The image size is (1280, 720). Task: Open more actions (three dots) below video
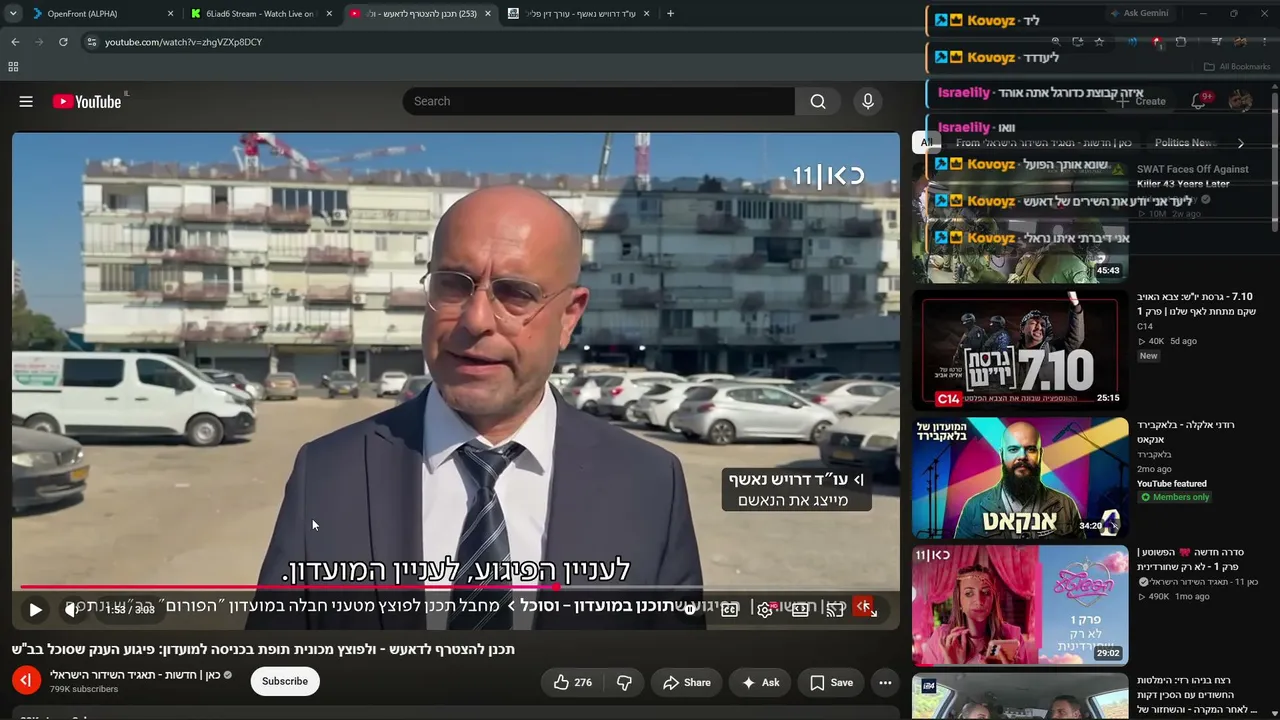tap(885, 682)
